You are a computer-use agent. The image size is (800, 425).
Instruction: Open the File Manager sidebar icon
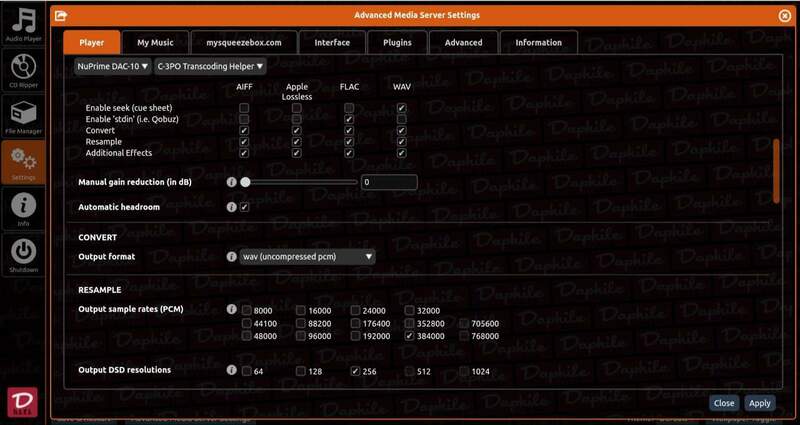(23, 116)
